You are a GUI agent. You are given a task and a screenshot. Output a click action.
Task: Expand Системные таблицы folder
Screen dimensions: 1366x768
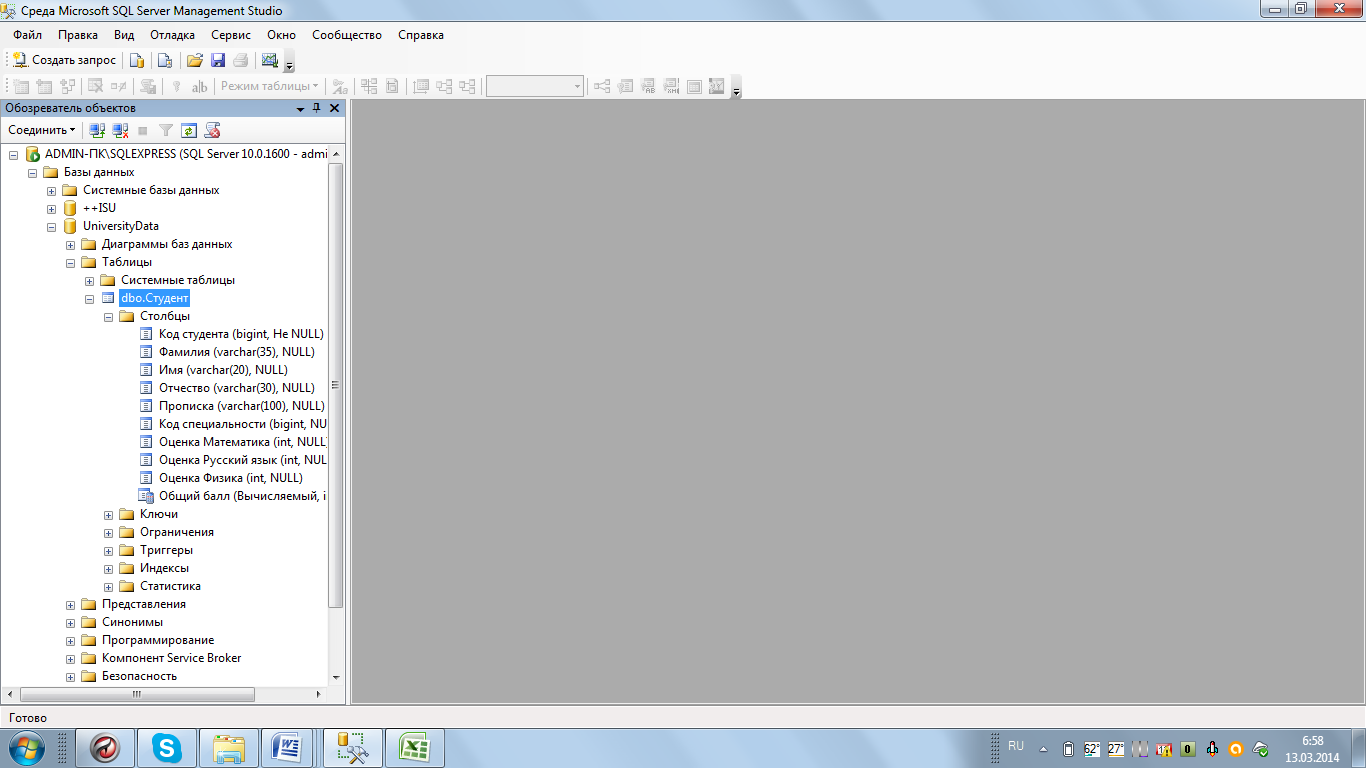click(x=90, y=281)
